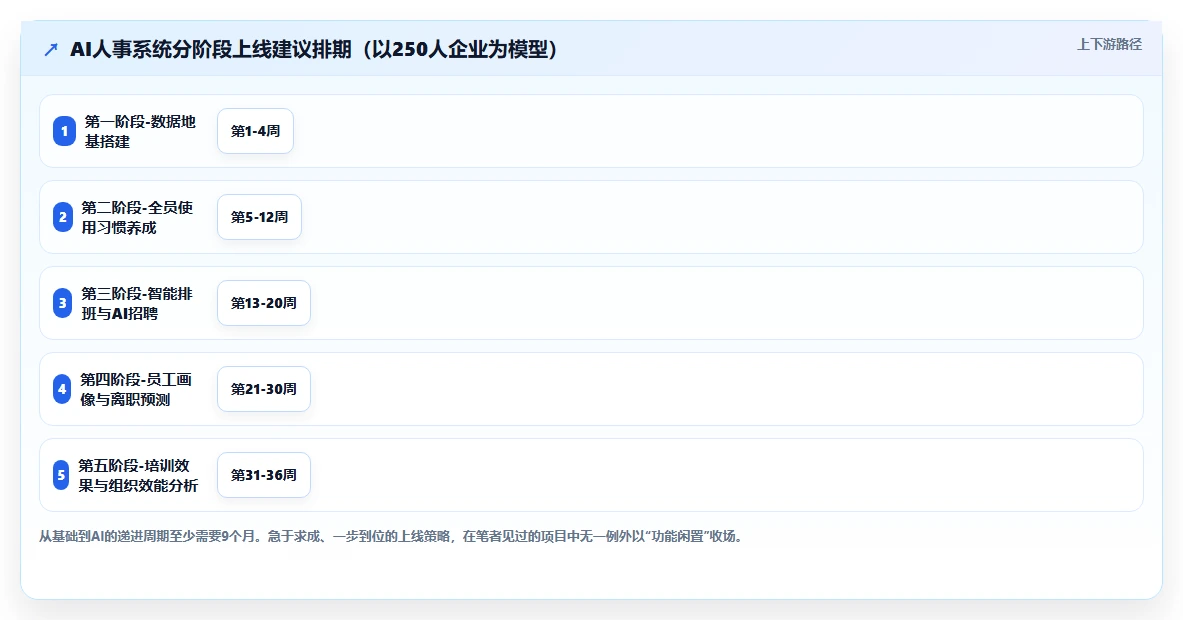The height and width of the screenshot is (620, 1183).
Task: Click the 第一阶段-数据地基搭建 label
Action: tap(140, 131)
